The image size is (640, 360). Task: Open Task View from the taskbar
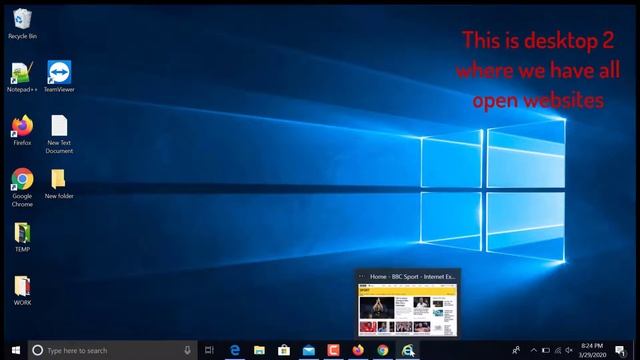(209, 350)
